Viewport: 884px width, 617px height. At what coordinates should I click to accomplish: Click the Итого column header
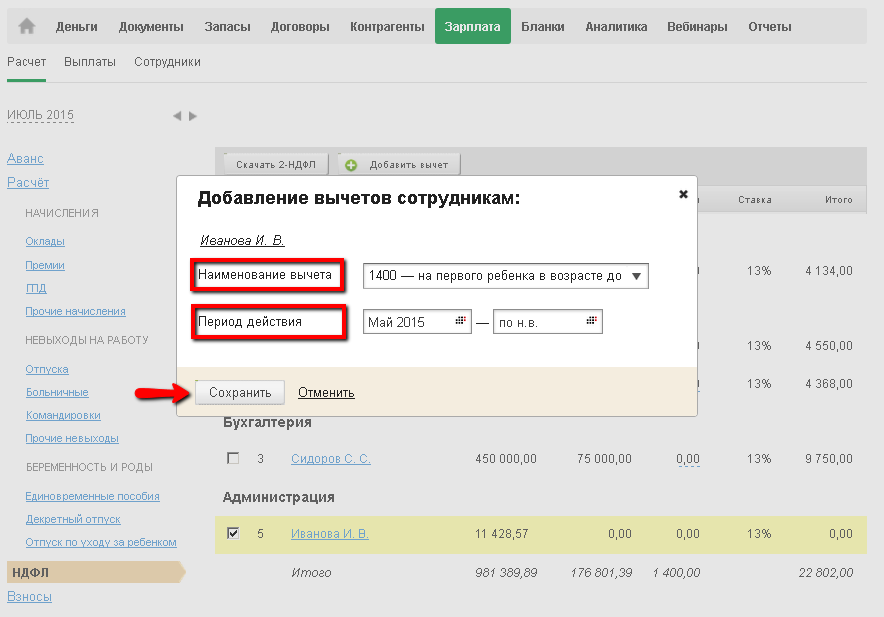[838, 200]
